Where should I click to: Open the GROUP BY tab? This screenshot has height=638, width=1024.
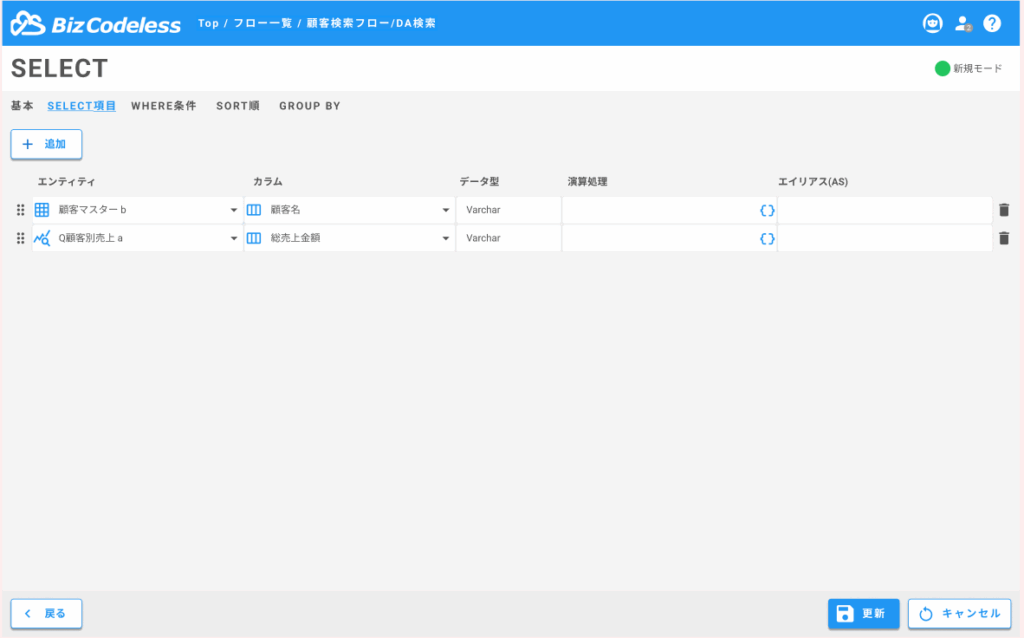[310, 106]
